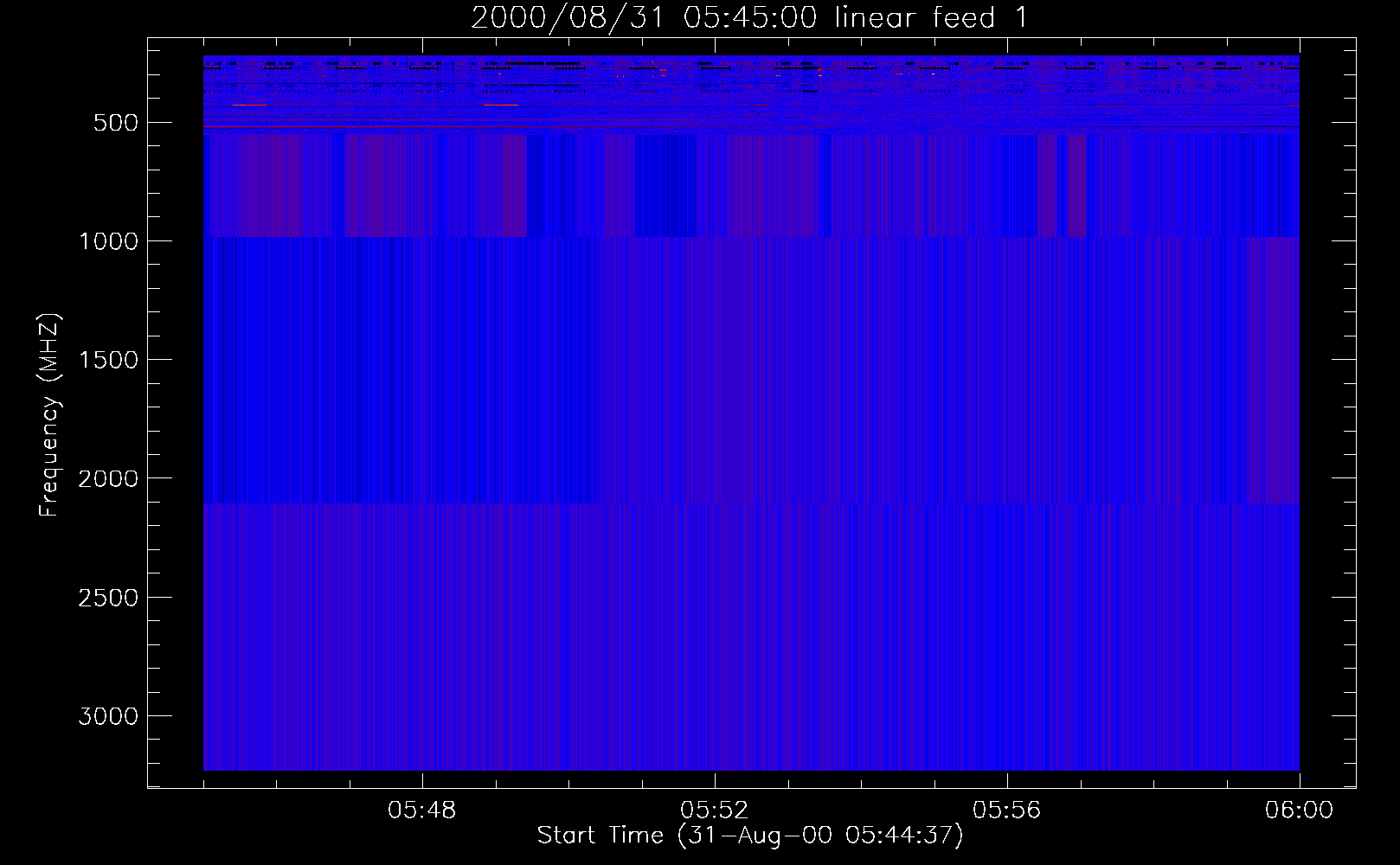The image size is (1400, 865).
Task: Click the 3000 frequency tick label
Action: click(x=108, y=716)
